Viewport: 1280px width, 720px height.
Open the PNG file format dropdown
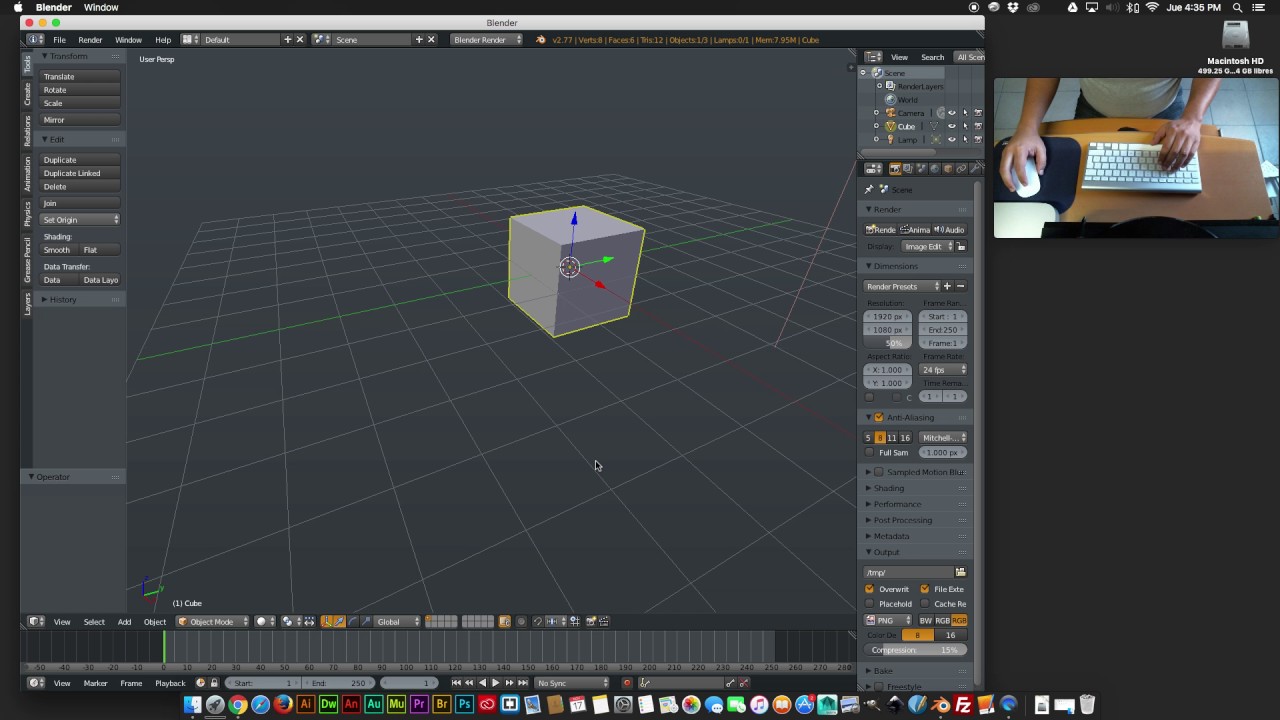(x=889, y=621)
